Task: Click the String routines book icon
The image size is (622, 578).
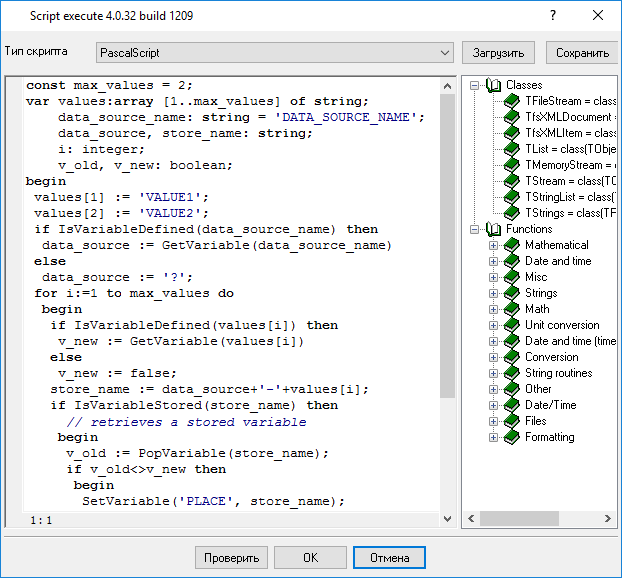Action: [511, 373]
